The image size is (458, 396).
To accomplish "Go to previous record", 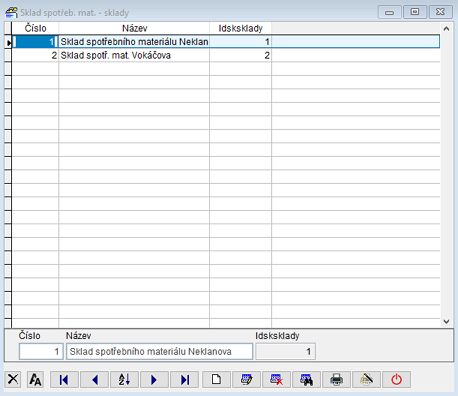I will tap(94, 379).
